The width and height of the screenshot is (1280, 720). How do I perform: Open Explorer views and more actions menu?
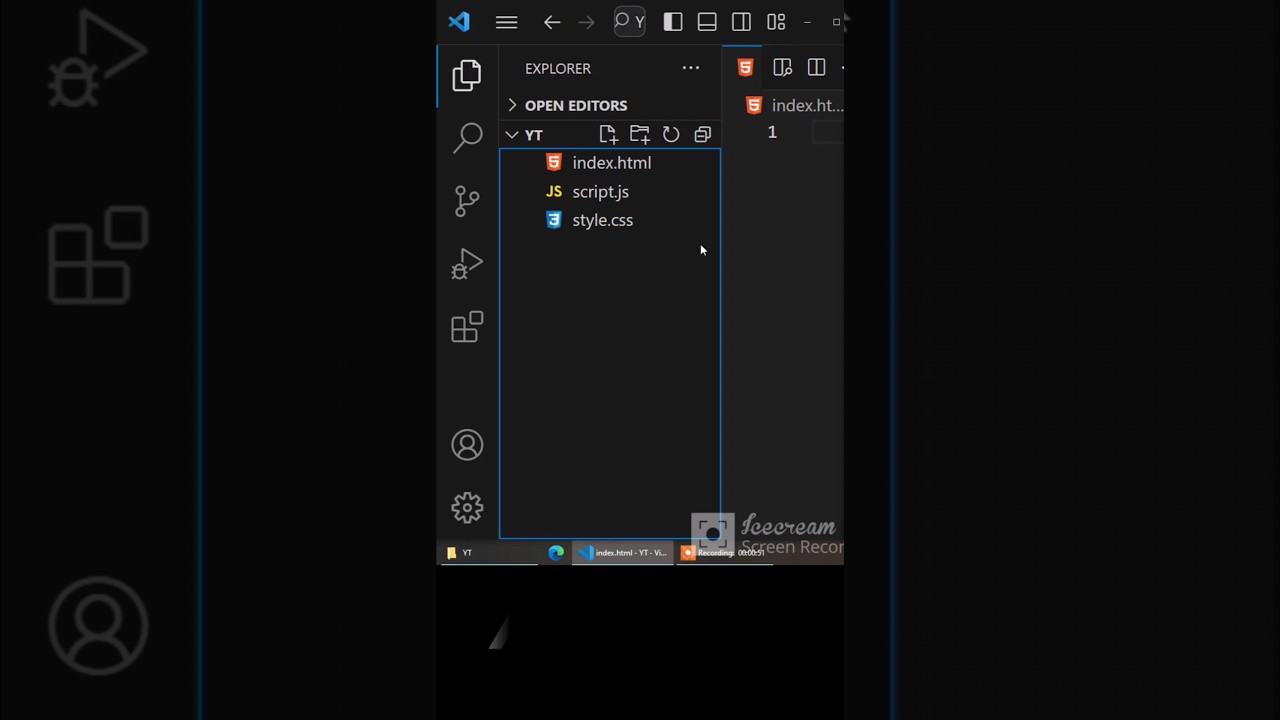(x=691, y=68)
